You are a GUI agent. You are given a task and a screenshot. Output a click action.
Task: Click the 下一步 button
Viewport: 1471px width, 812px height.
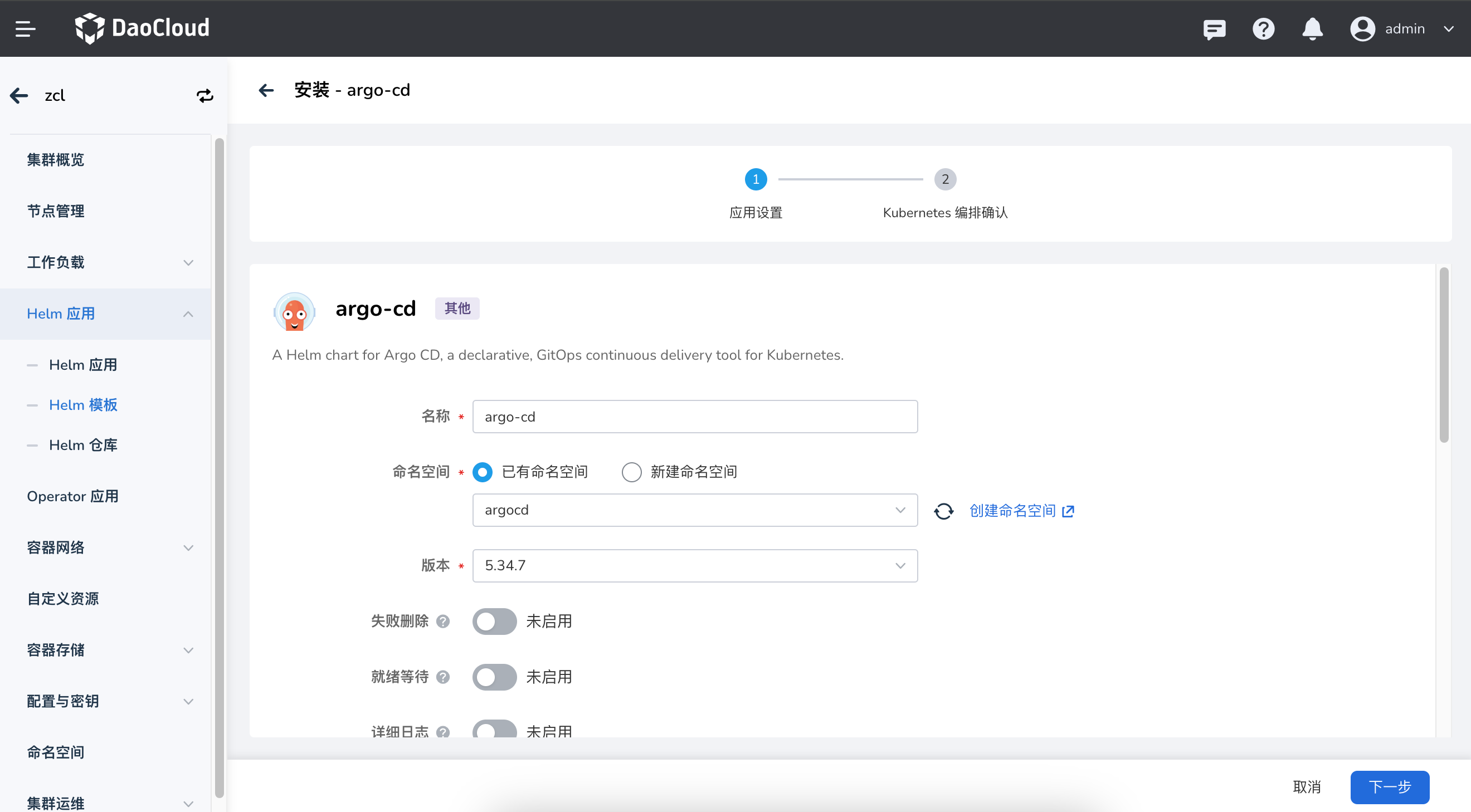[x=1389, y=787]
